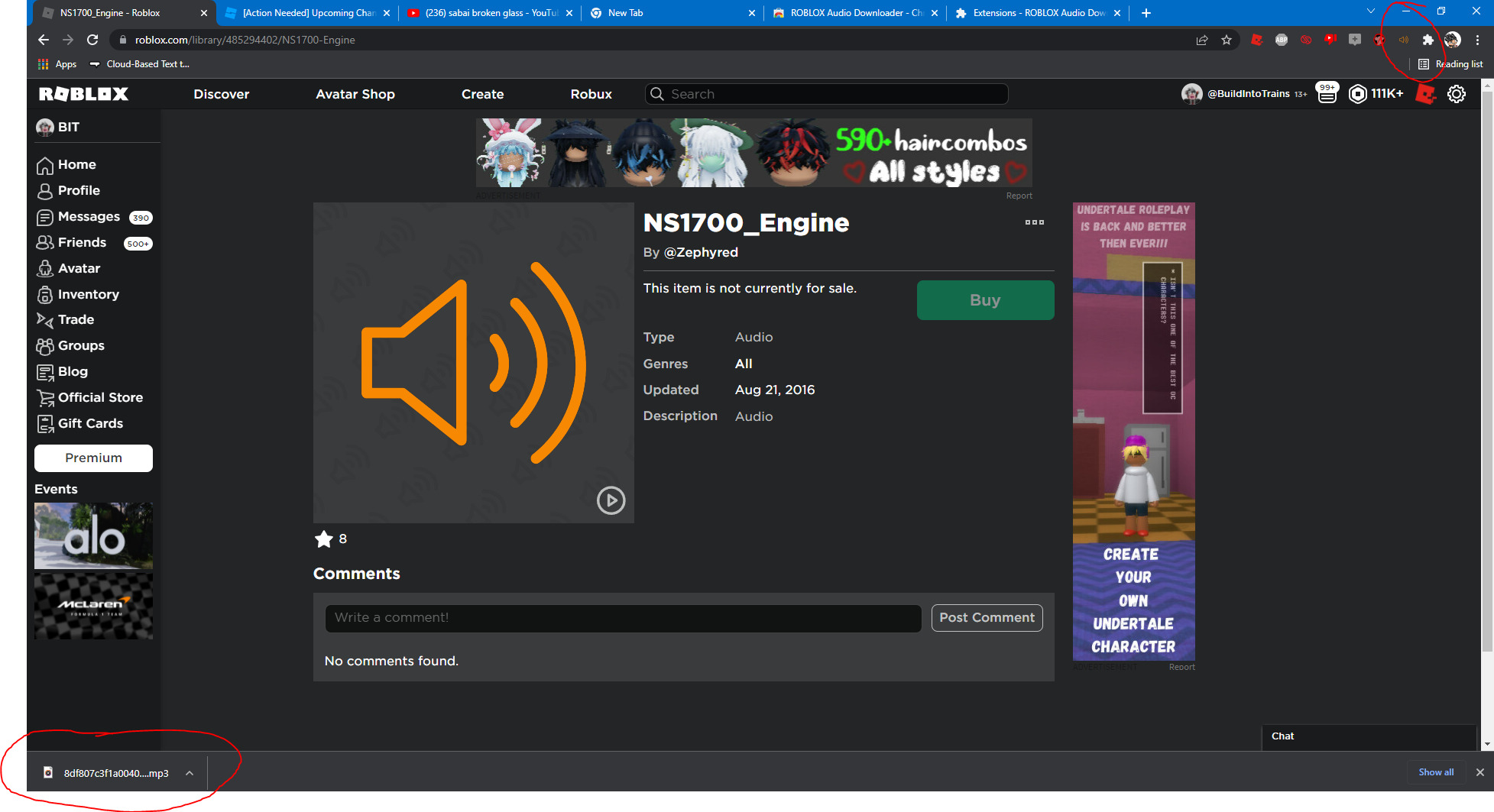1494x812 pixels.
Task: Open the AdBlock Plus extension
Action: coord(1282,40)
